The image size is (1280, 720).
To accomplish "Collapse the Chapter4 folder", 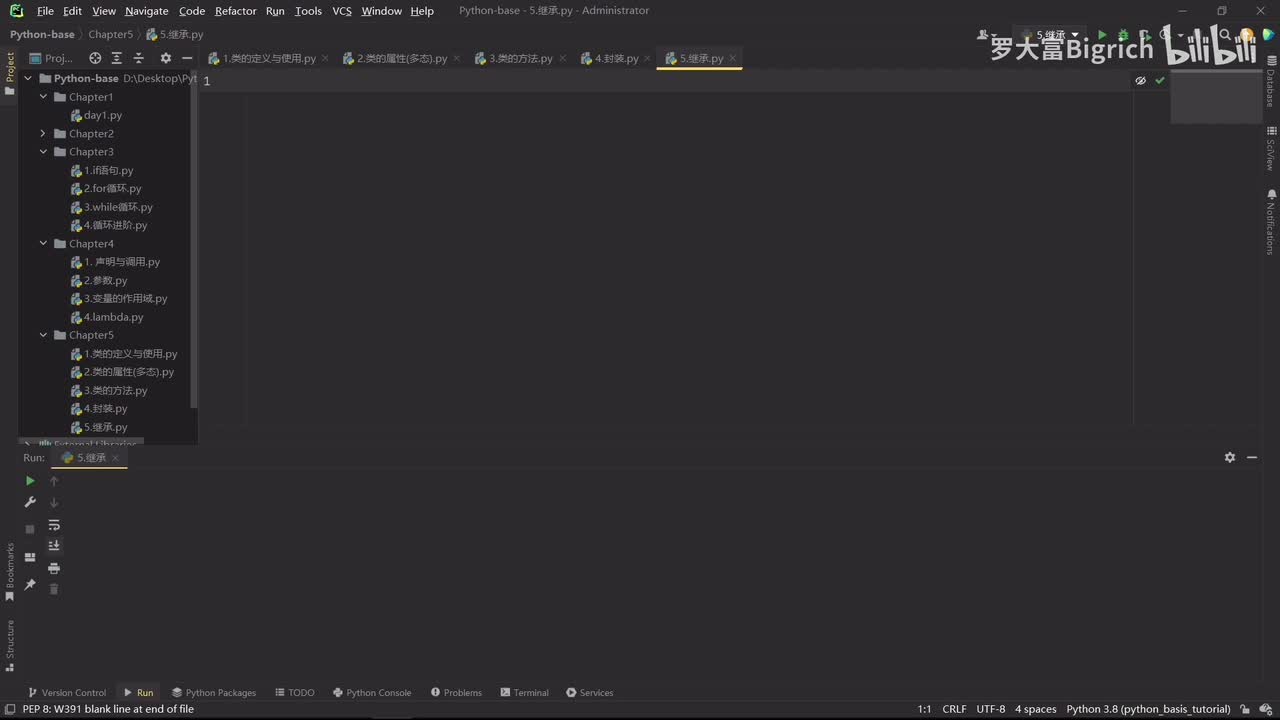I will coord(43,244).
